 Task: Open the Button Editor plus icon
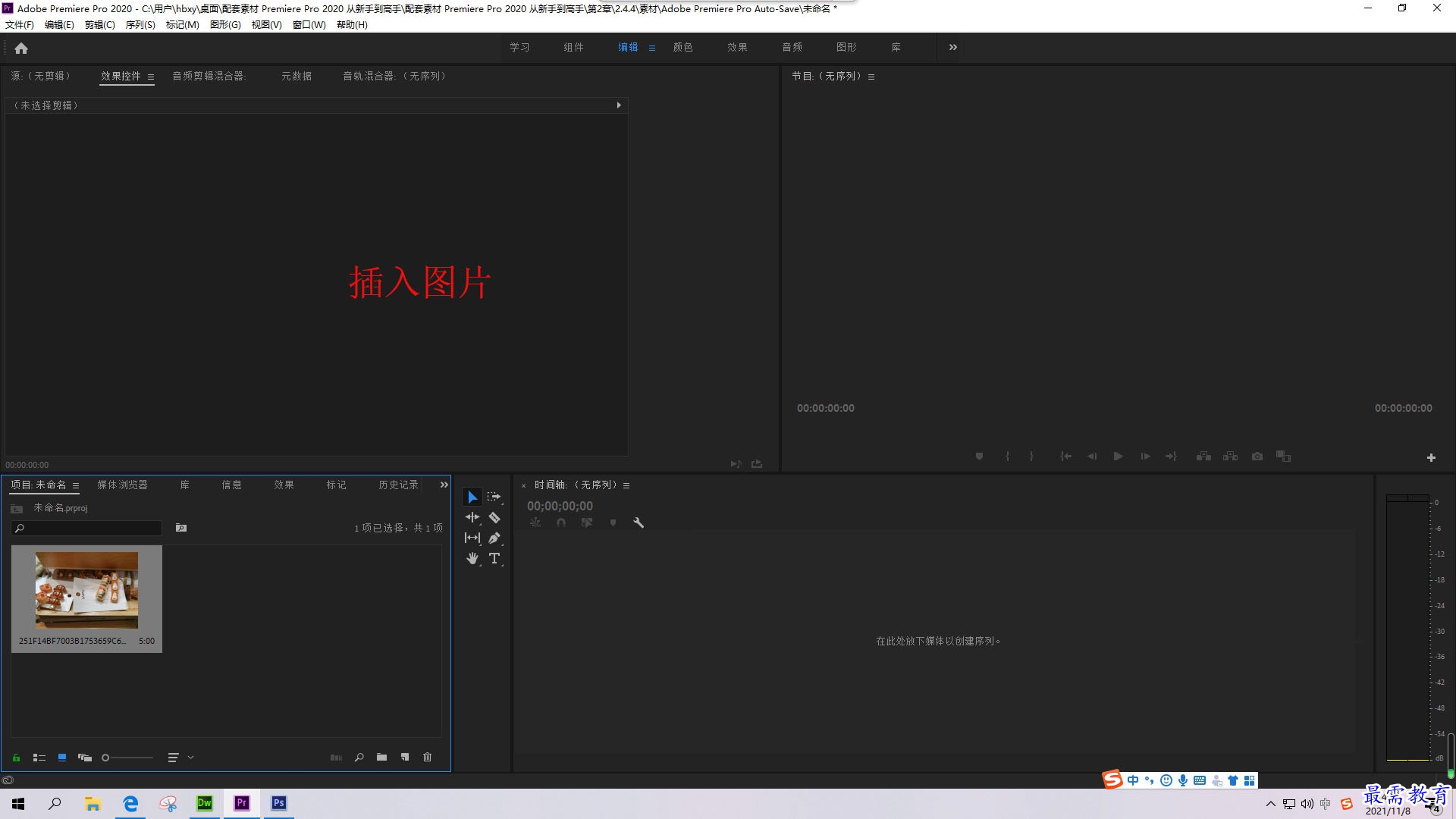tap(1431, 457)
